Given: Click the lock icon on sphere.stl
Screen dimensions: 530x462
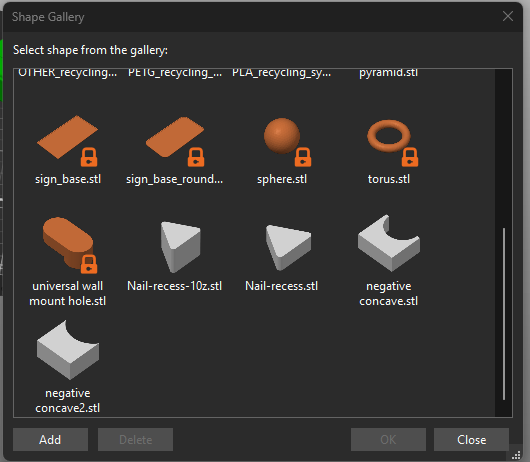Looking at the screenshot, I should (303, 157).
